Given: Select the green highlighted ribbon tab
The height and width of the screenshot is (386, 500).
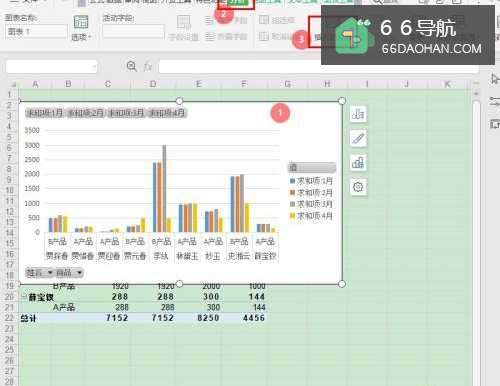Looking at the screenshot, I should click(237, 3).
